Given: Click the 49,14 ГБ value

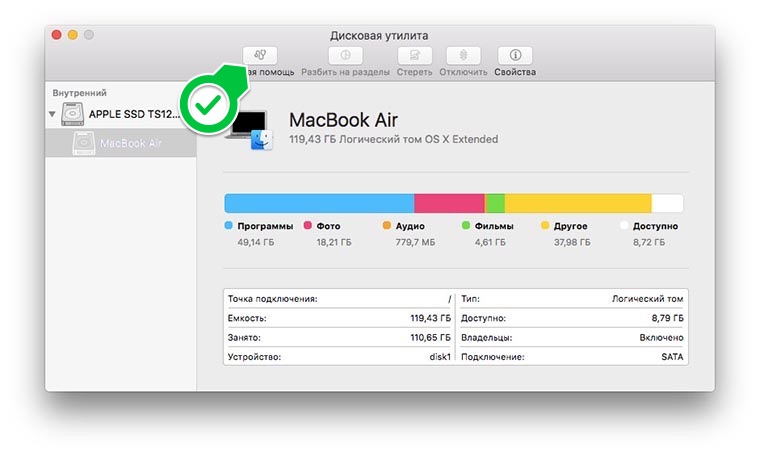Looking at the screenshot, I should pyautogui.click(x=255, y=242).
